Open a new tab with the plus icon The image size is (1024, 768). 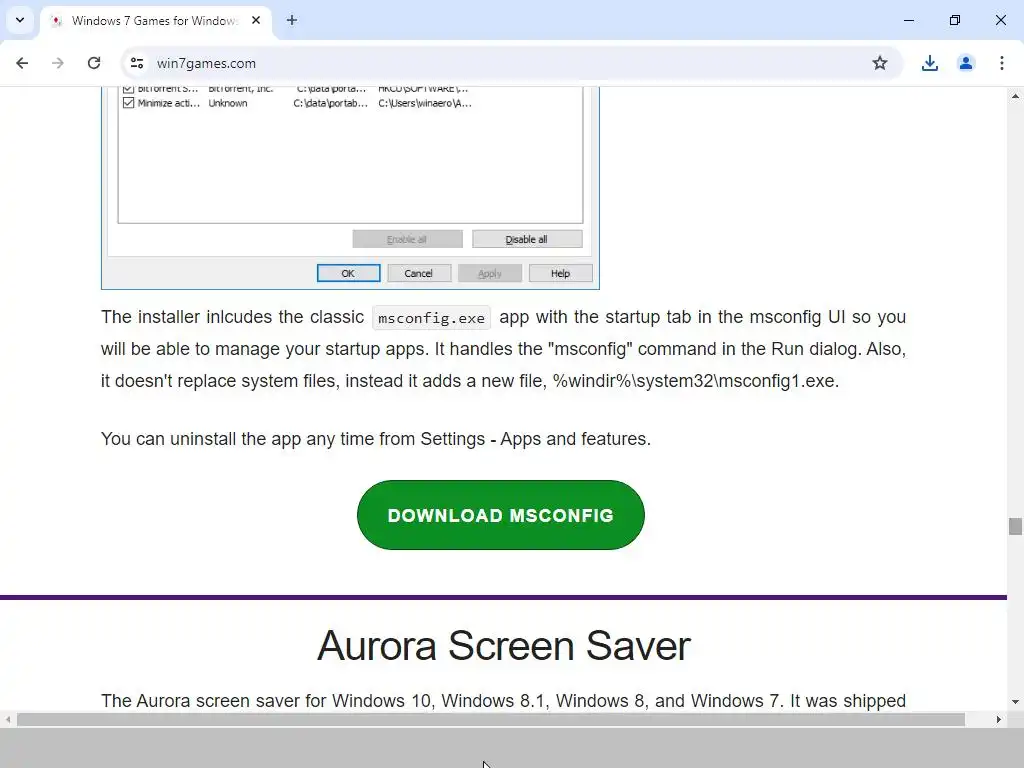(292, 20)
